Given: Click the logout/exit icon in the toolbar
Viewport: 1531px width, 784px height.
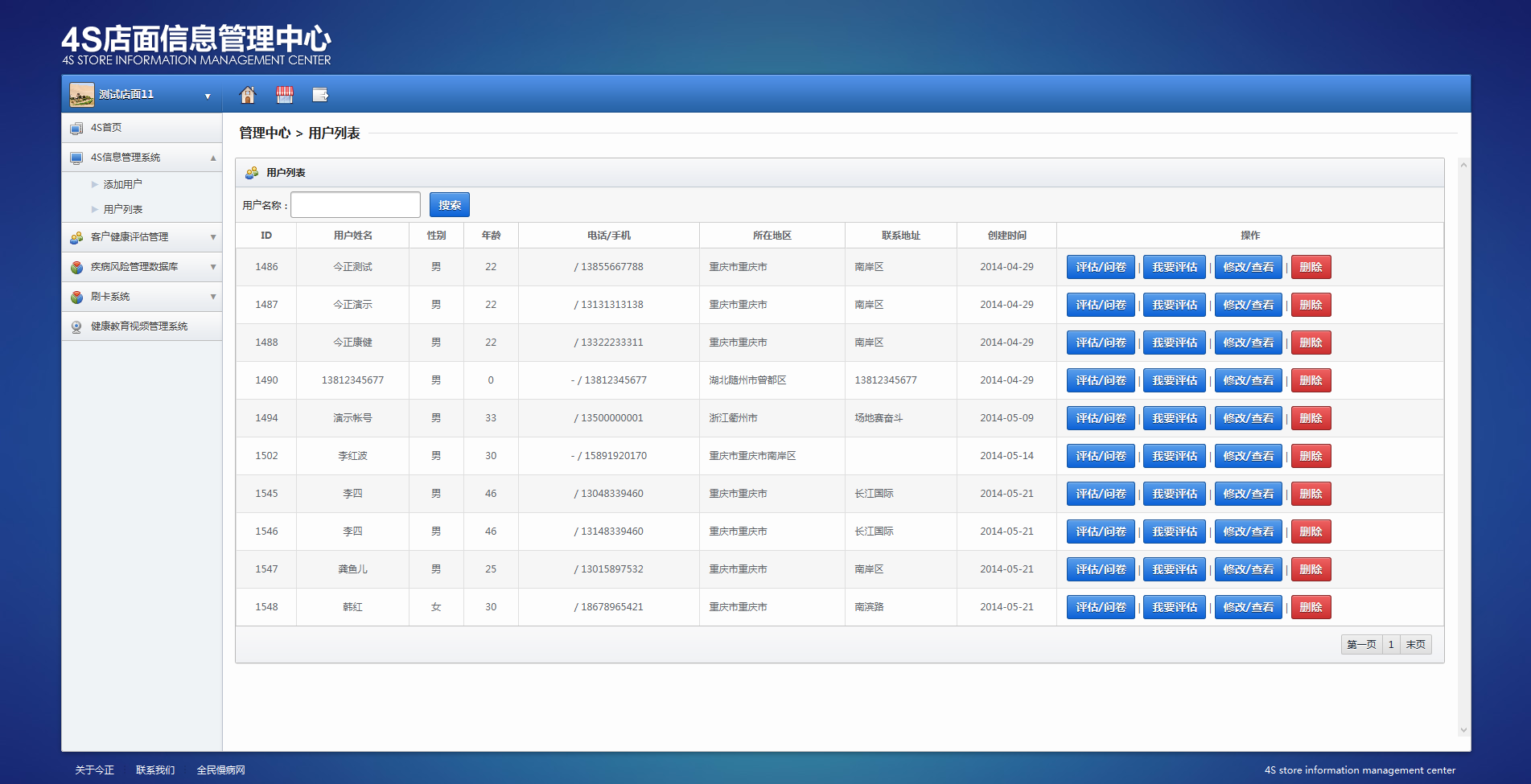Looking at the screenshot, I should coord(320,95).
